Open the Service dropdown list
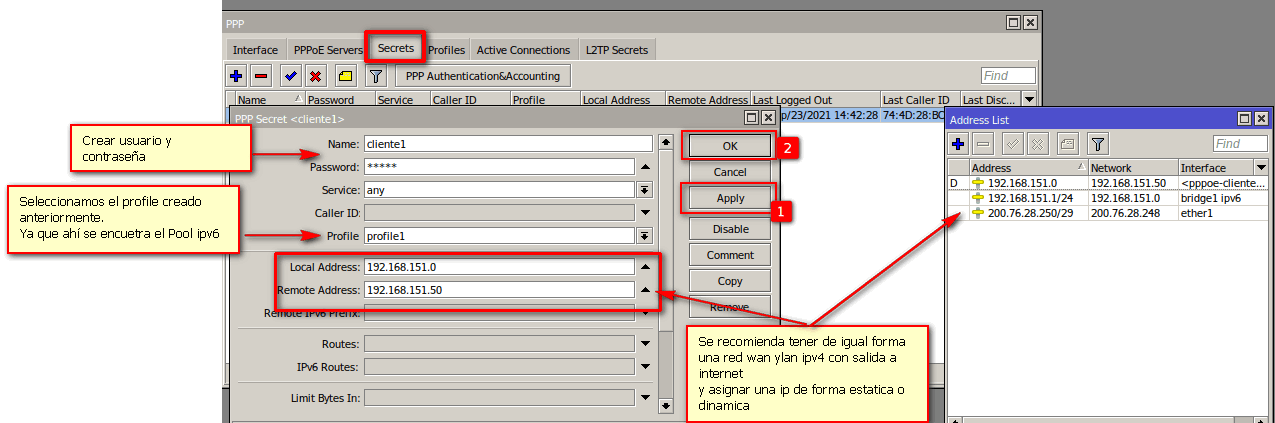This screenshot has width=1275, height=423. click(x=645, y=190)
